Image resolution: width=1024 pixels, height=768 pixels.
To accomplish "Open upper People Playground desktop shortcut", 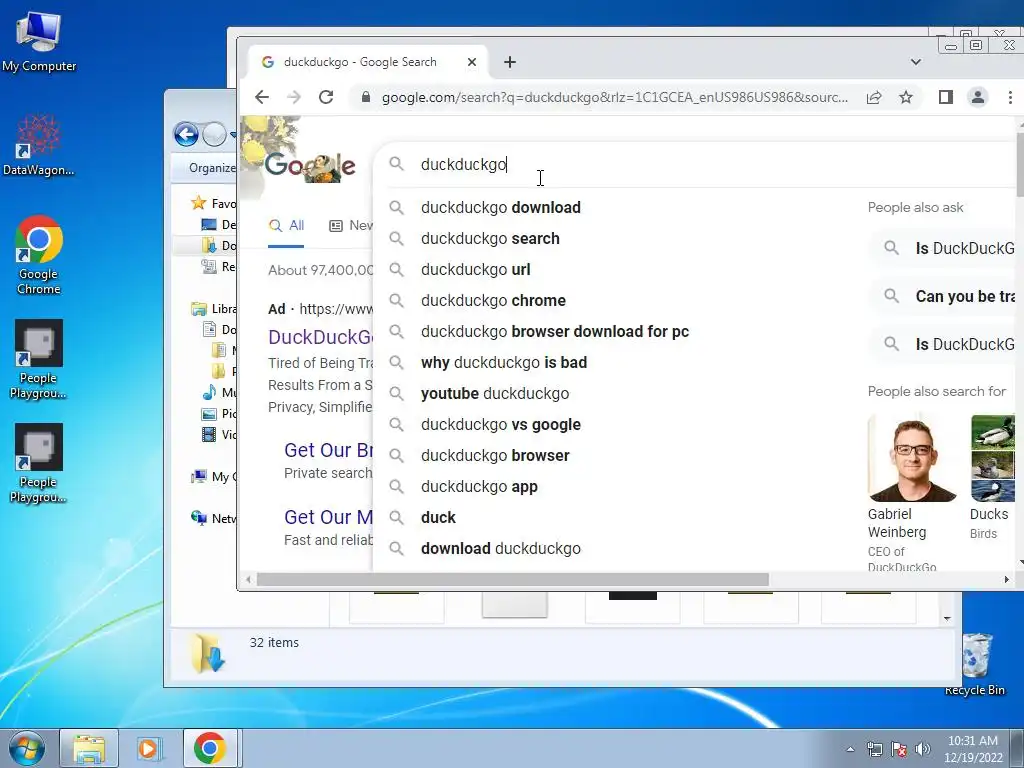I will click(x=39, y=359).
